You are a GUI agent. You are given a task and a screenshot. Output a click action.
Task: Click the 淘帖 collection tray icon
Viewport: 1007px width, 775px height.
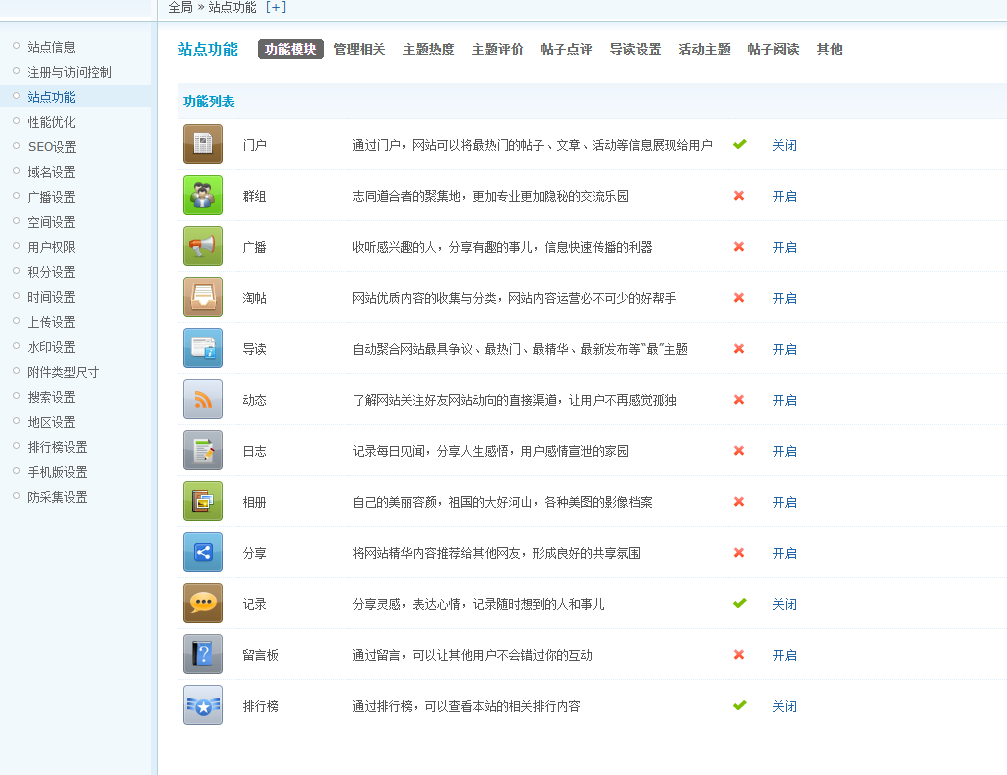[203, 297]
